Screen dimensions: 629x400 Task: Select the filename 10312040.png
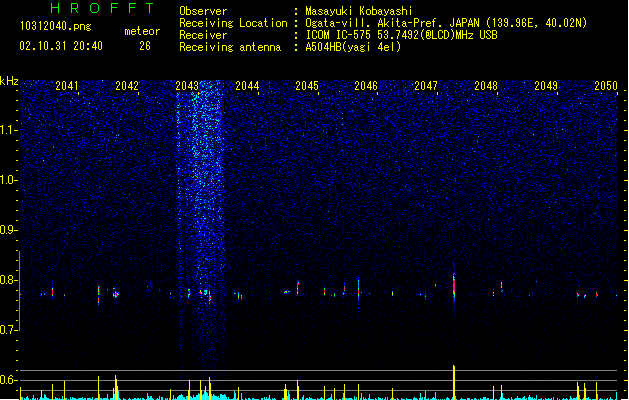[55, 26]
